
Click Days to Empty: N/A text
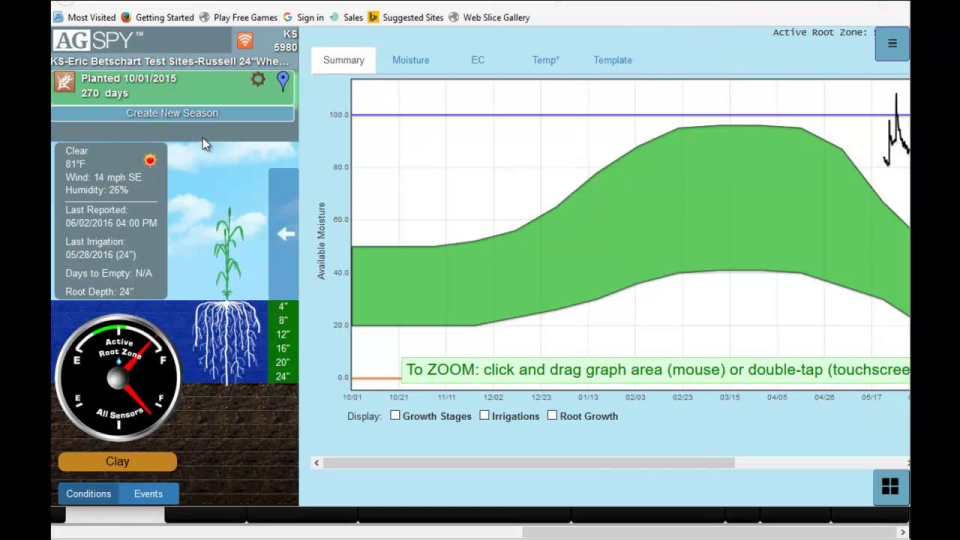point(109,273)
